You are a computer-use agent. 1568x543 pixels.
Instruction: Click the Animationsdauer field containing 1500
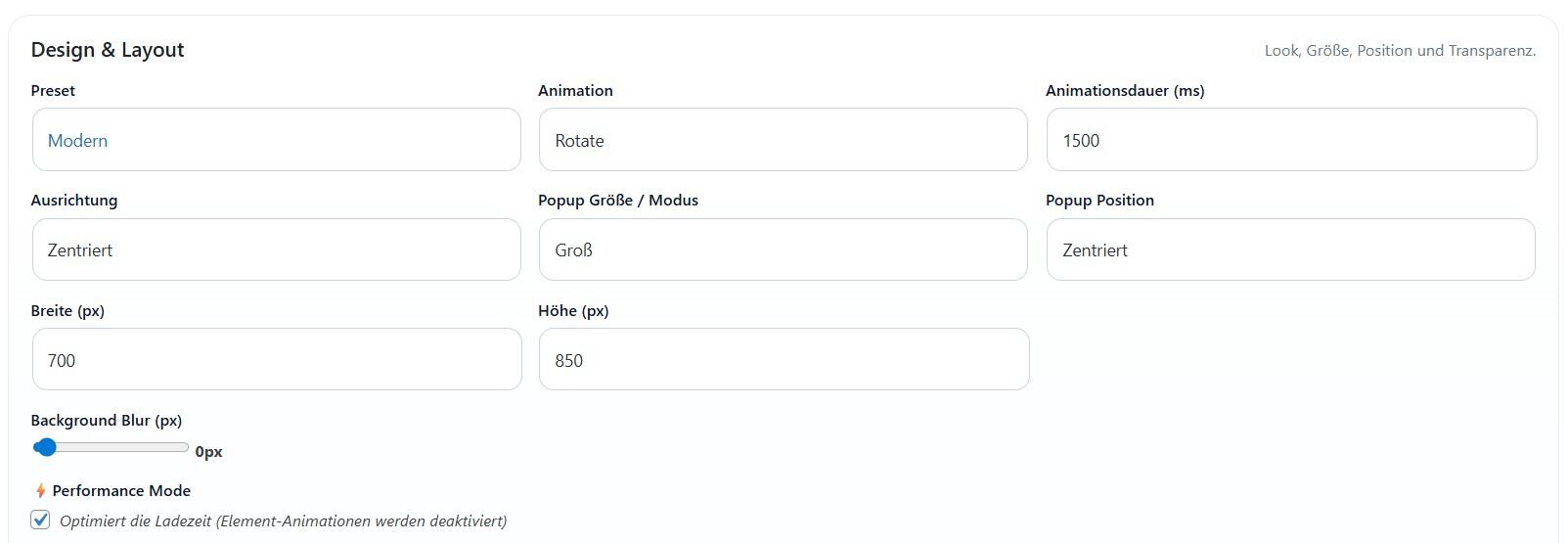(1290, 140)
